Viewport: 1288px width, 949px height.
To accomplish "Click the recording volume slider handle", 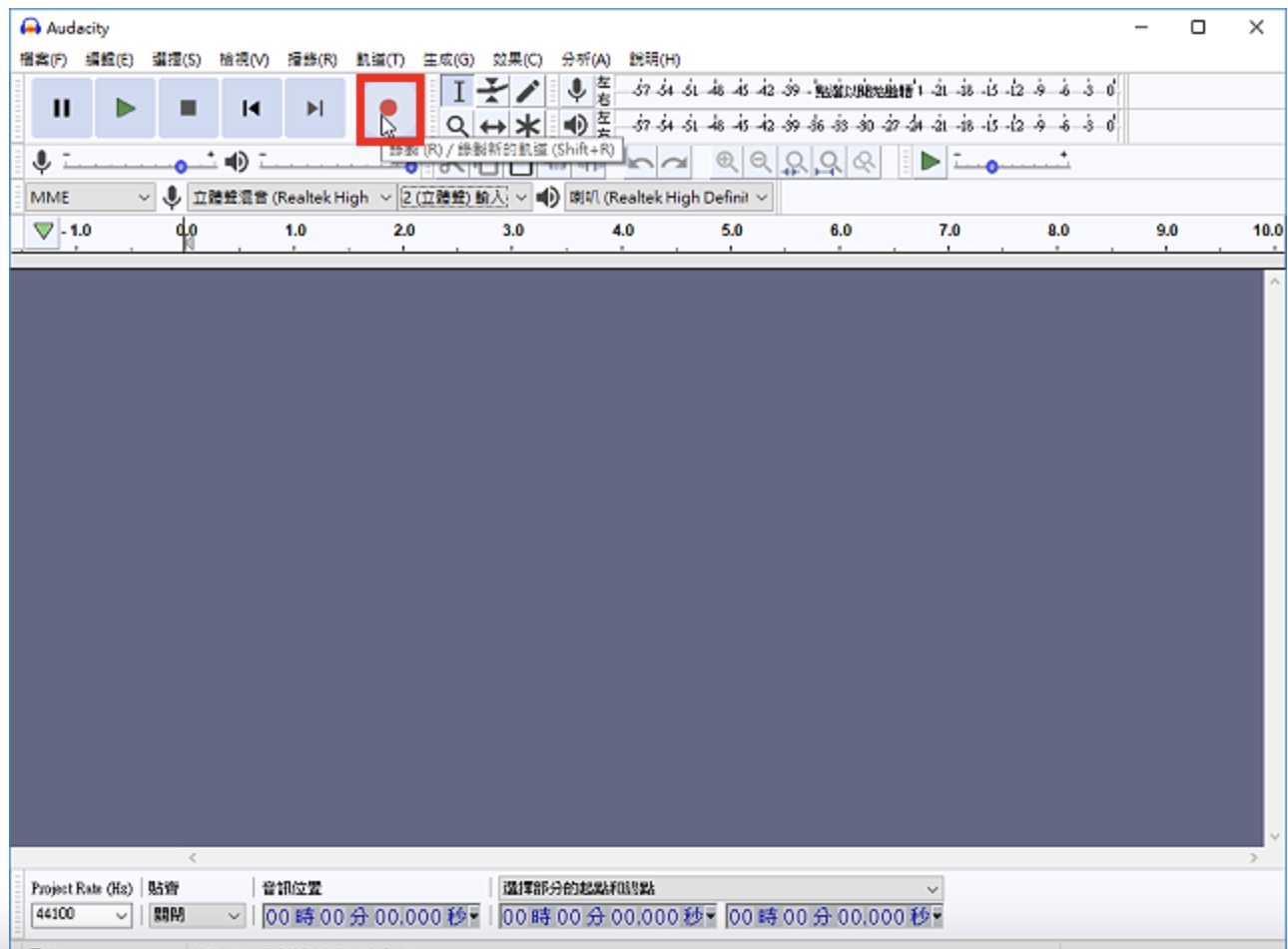I will [x=181, y=167].
